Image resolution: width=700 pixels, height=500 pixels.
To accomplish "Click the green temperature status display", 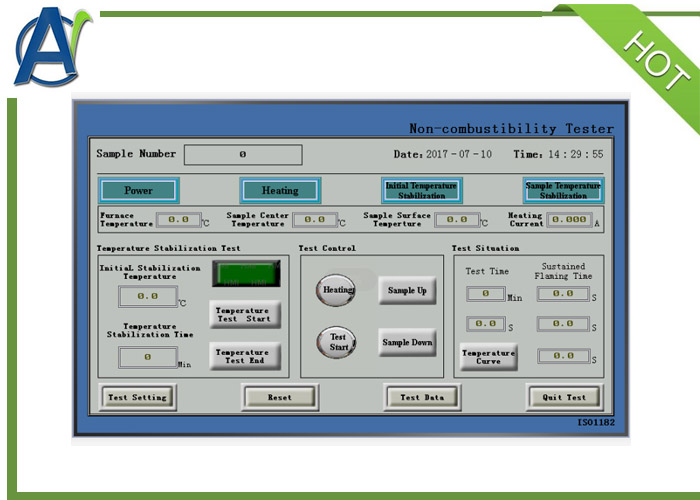I will [x=246, y=274].
